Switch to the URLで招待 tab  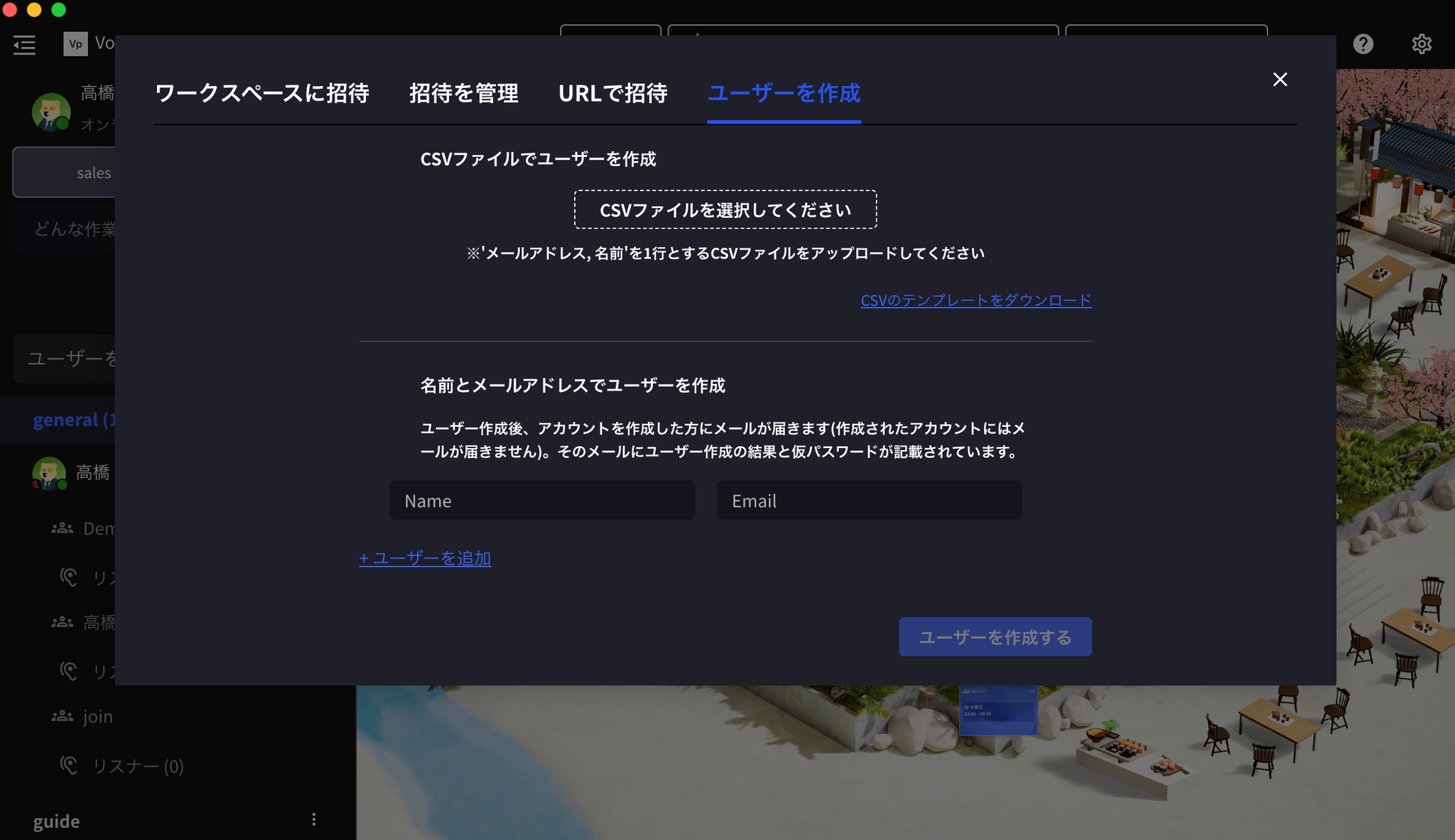coord(612,93)
